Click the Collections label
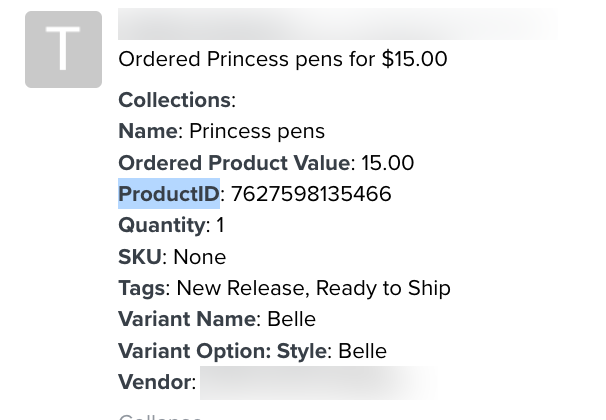This screenshot has width=606, height=420. coord(174,100)
